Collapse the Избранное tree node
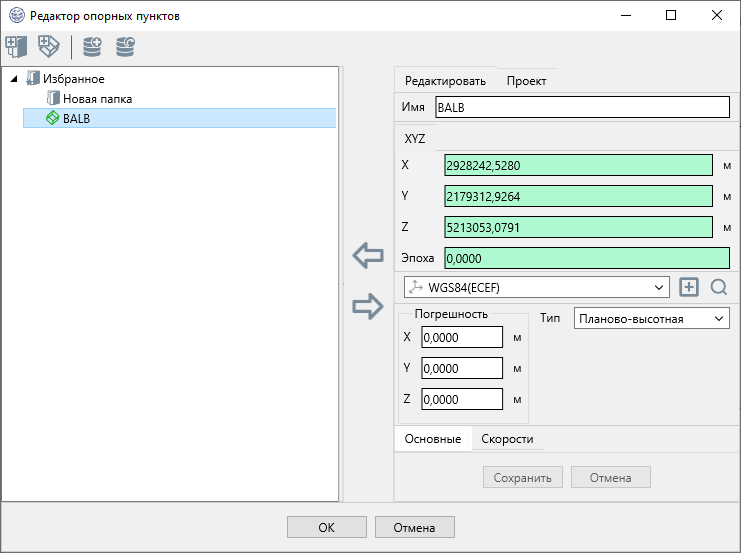 point(13,78)
